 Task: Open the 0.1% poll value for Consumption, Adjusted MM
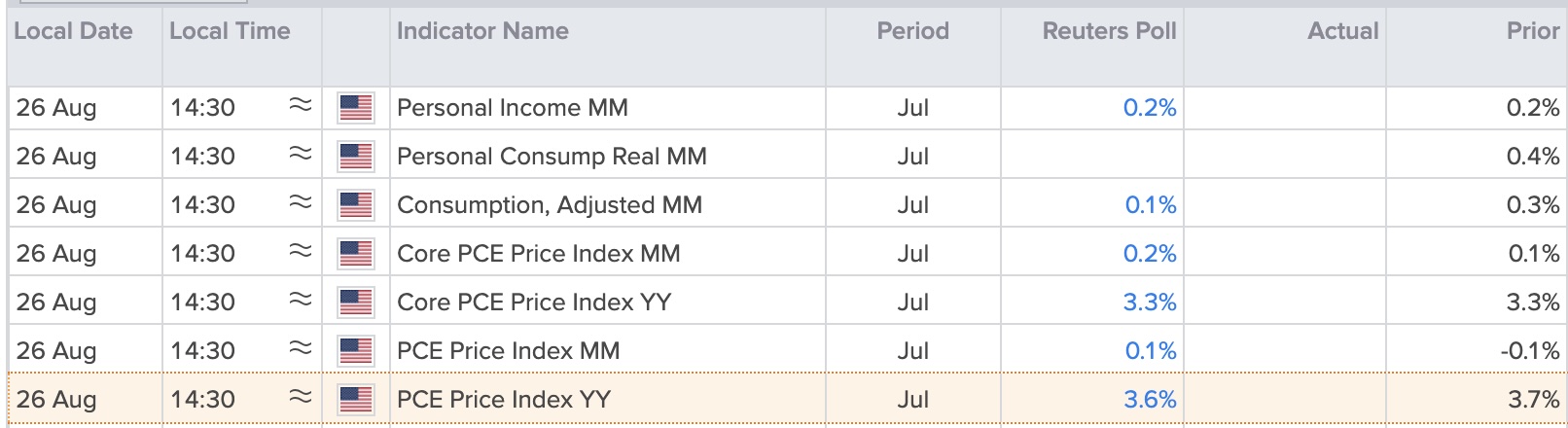pyautogui.click(x=1151, y=205)
